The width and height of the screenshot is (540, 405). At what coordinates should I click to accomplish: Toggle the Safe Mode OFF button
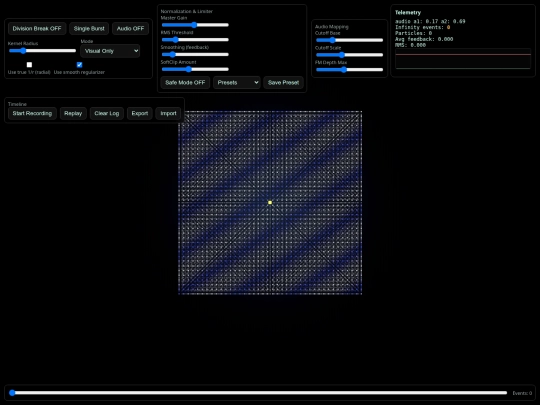(x=185, y=83)
